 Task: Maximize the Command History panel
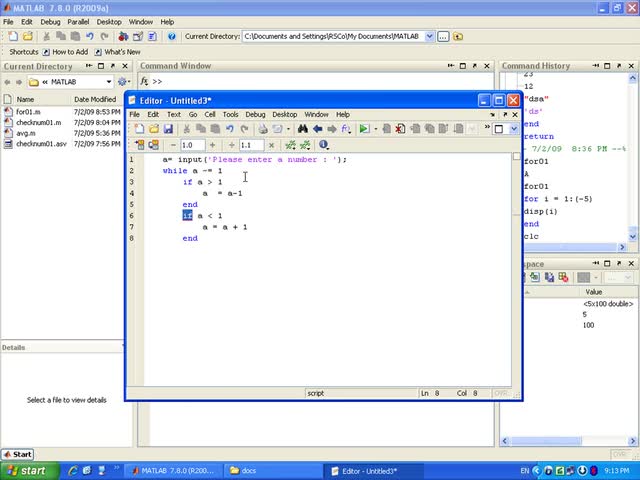point(607,66)
